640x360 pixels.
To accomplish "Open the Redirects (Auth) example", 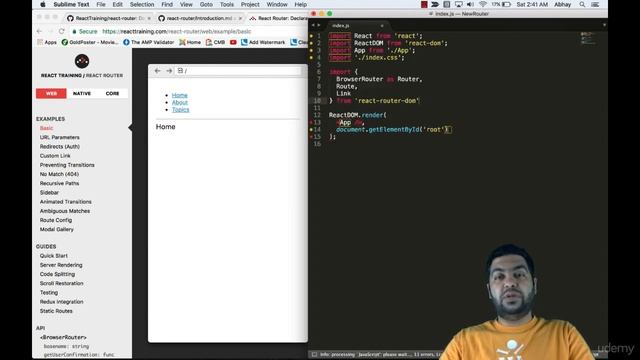I will [x=60, y=147].
